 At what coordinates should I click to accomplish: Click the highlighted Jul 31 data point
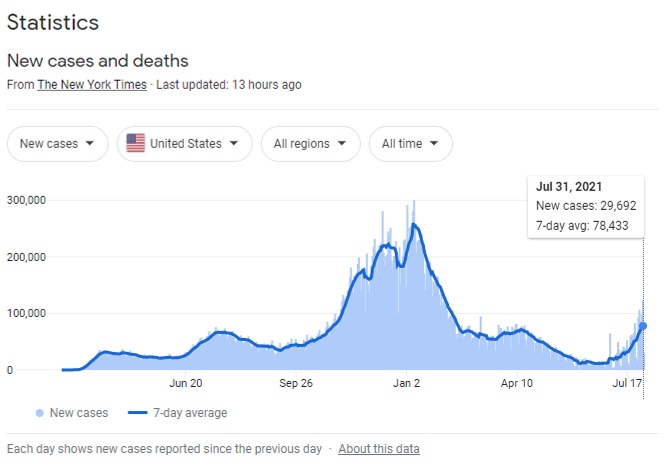click(643, 325)
